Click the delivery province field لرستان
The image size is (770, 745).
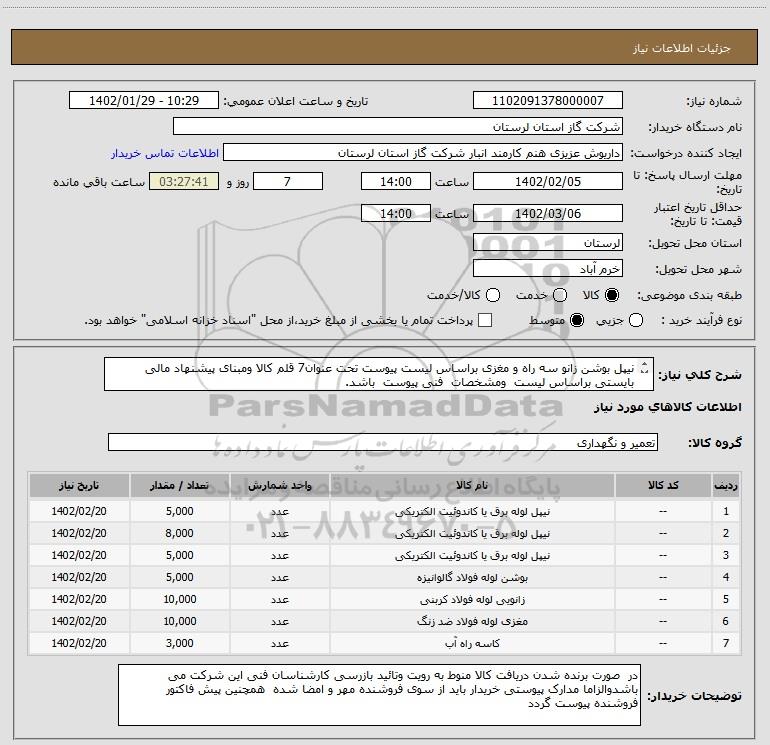[548, 243]
